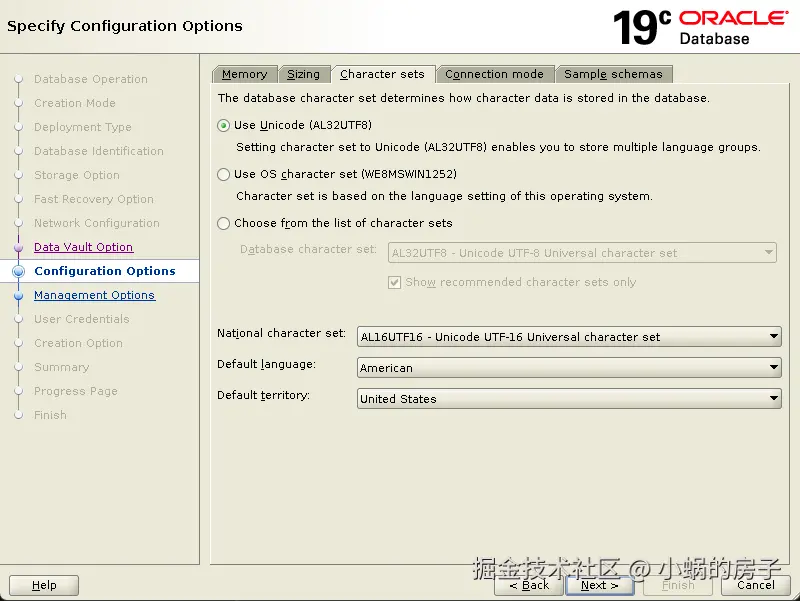Click the Network Configuration step label
Viewport: 800px width, 601px height.
(97, 223)
